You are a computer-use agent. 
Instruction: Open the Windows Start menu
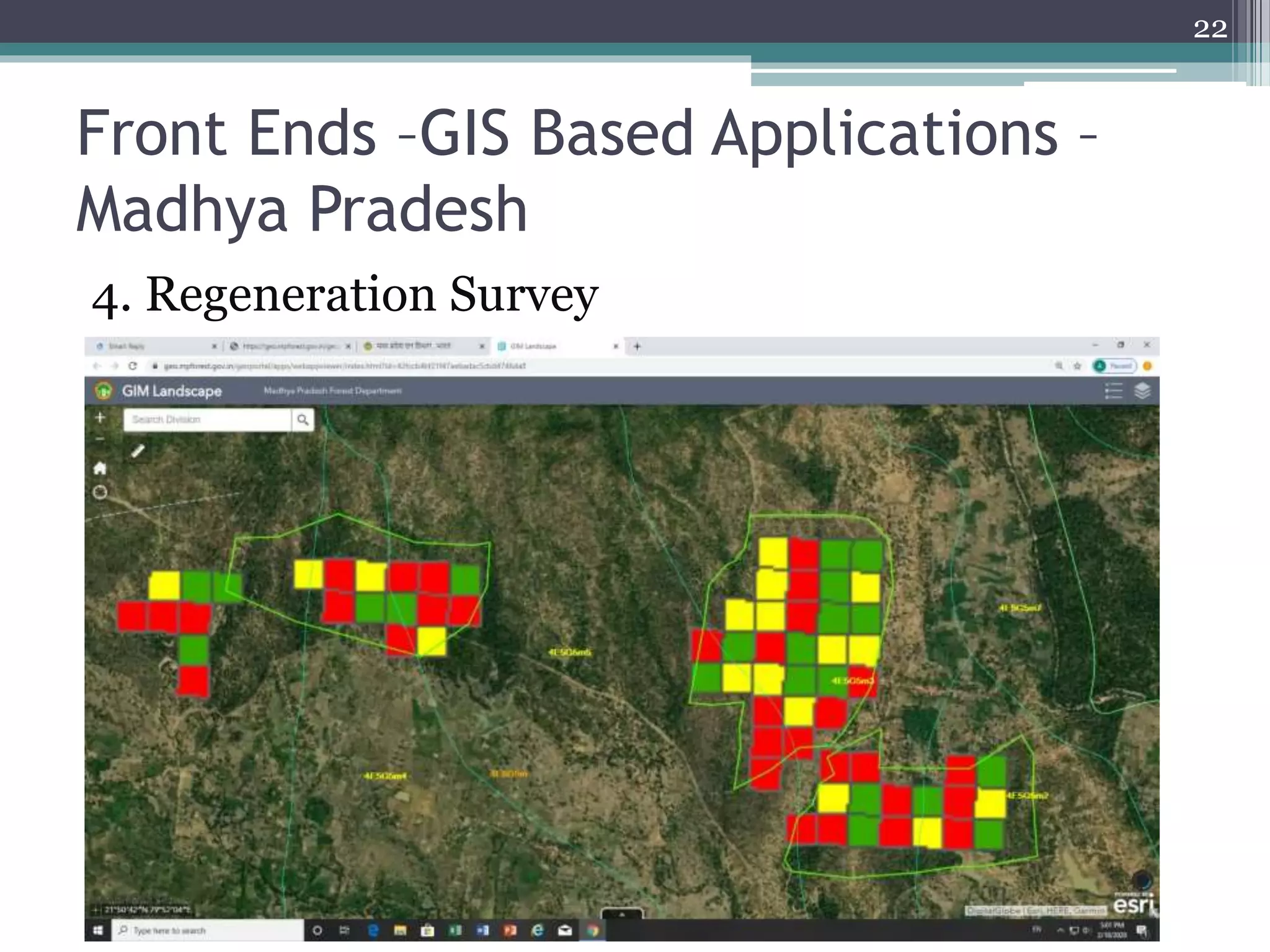[x=97, y=930]
